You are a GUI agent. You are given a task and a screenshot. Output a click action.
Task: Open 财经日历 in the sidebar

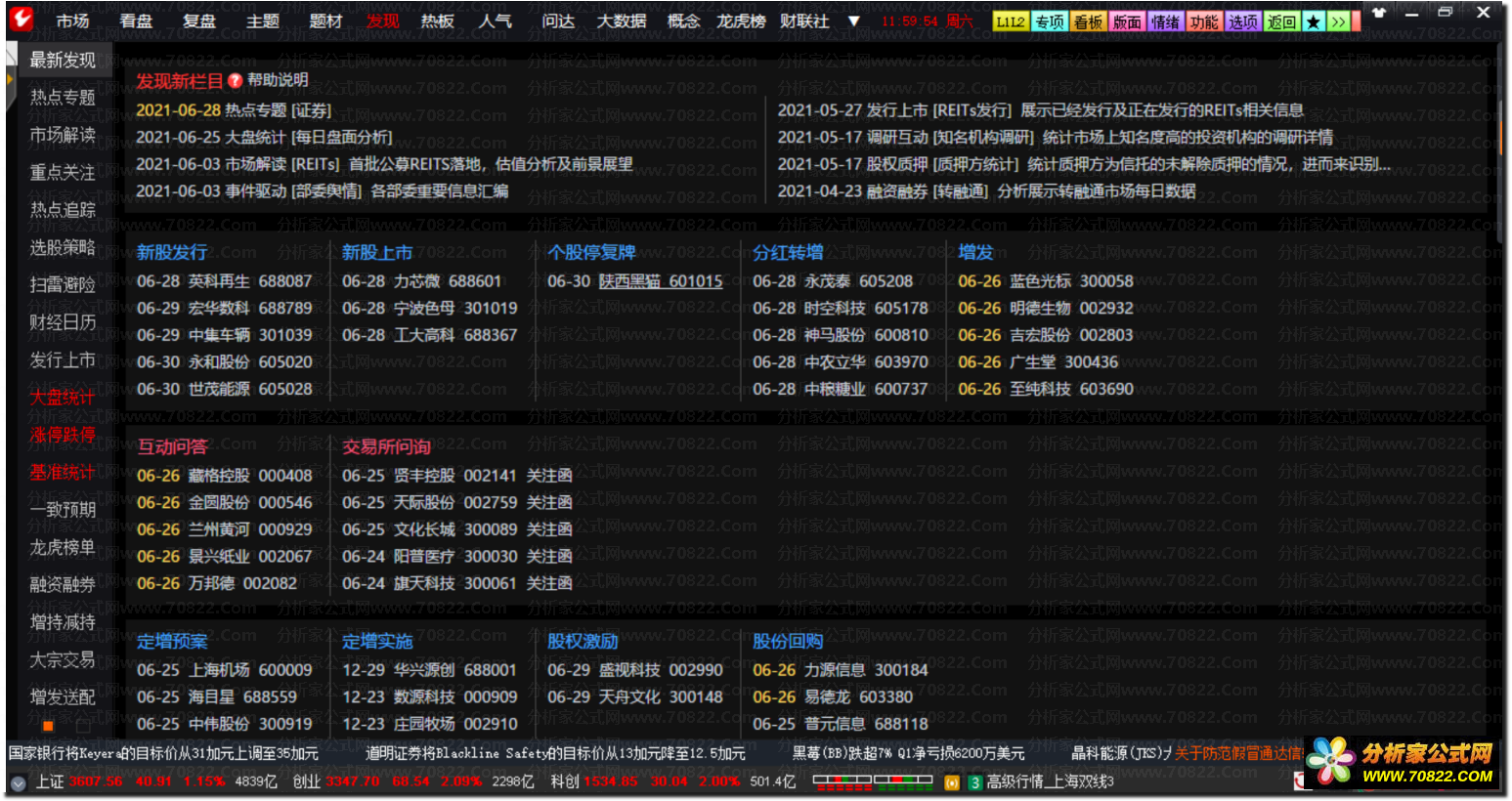pos(63,321)
